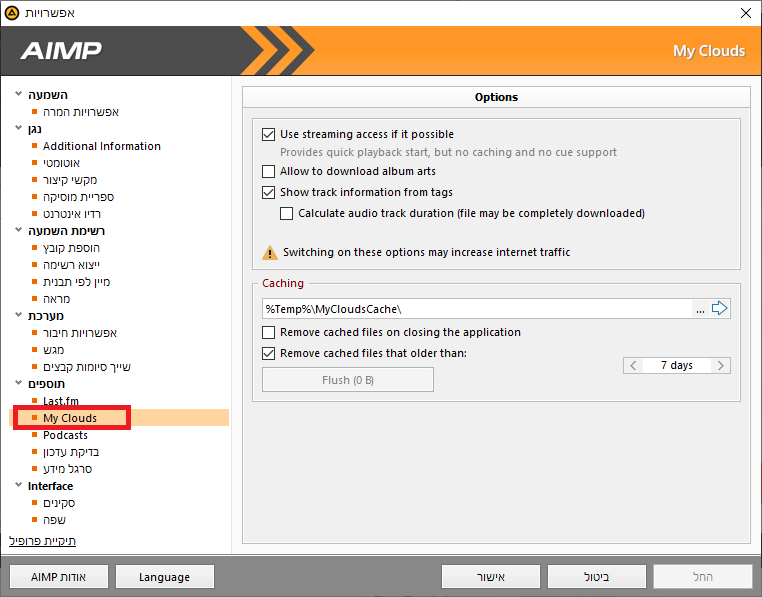This screenshot has width=762, height=597.
Task: Click the ביטול cancel button
Action: (x=597, y=577)
